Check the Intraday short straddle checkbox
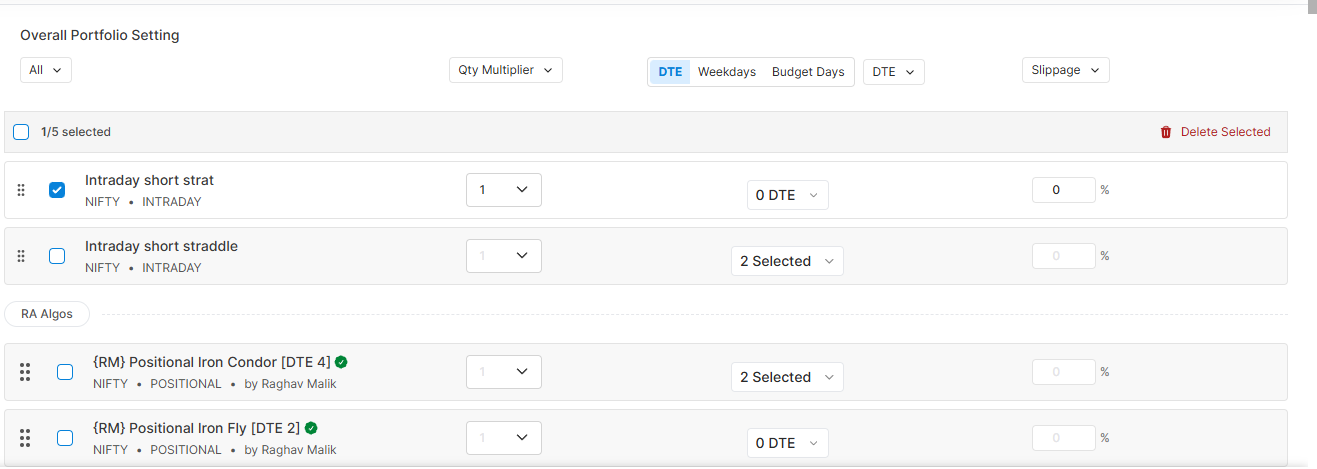 57,256
